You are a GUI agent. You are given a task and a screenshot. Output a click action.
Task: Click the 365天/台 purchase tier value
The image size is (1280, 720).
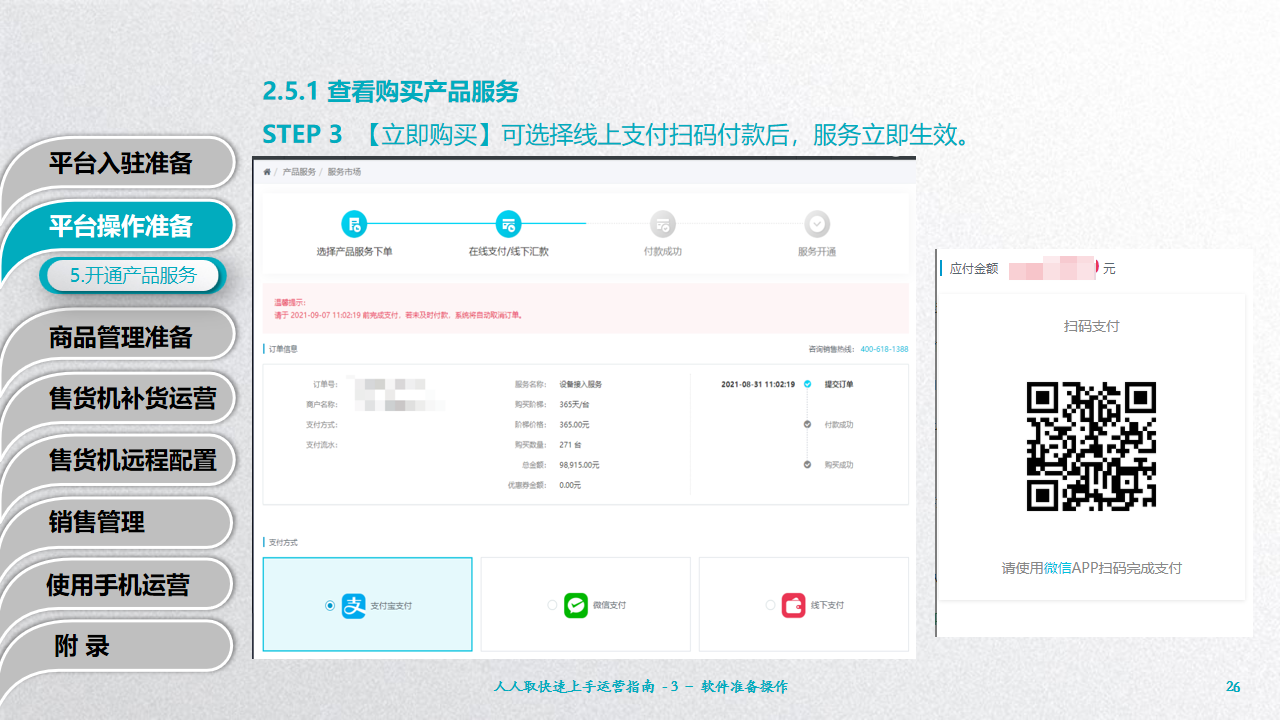(575, 404)
